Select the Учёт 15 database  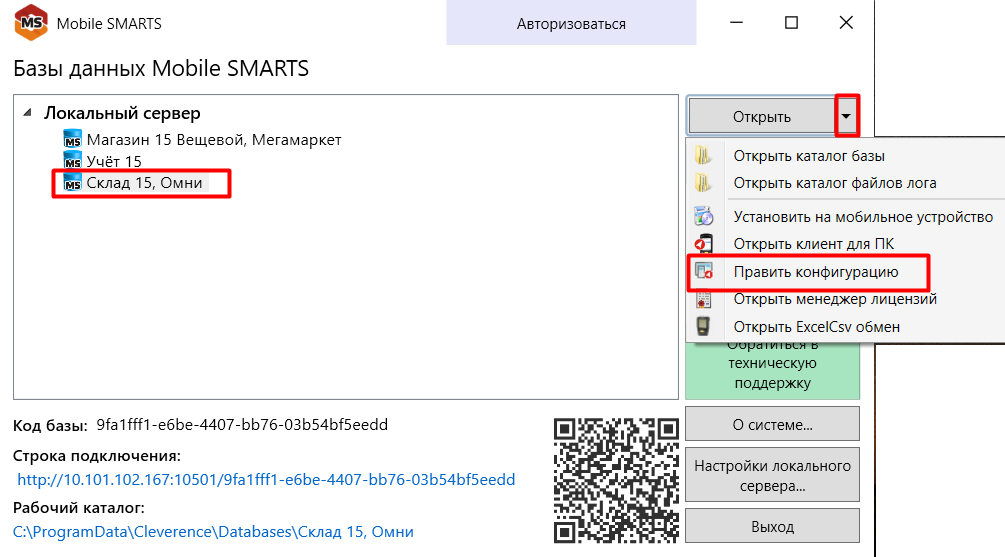[114, 161]
